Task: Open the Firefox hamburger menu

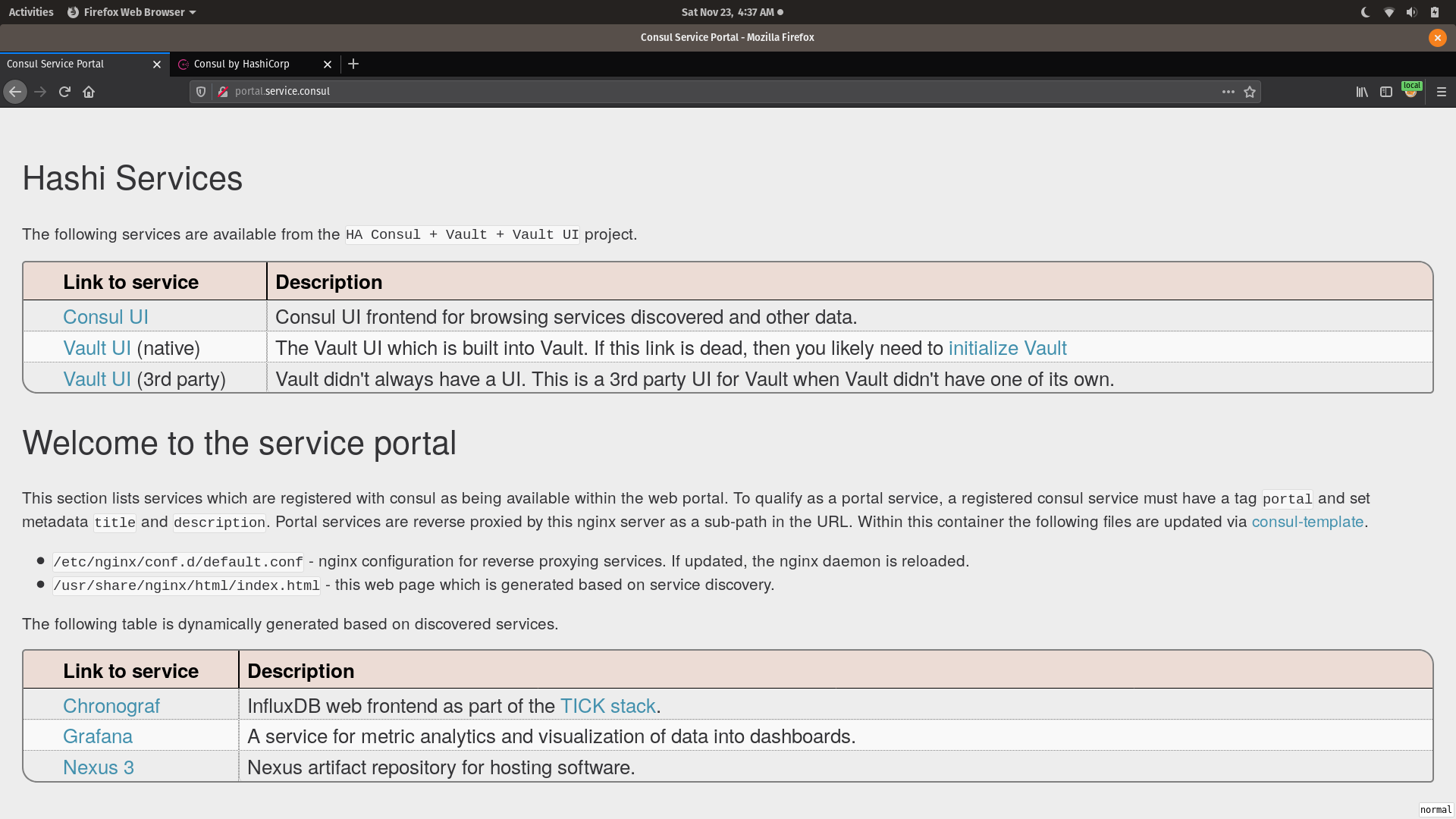Action: [x=1442, y=92]
